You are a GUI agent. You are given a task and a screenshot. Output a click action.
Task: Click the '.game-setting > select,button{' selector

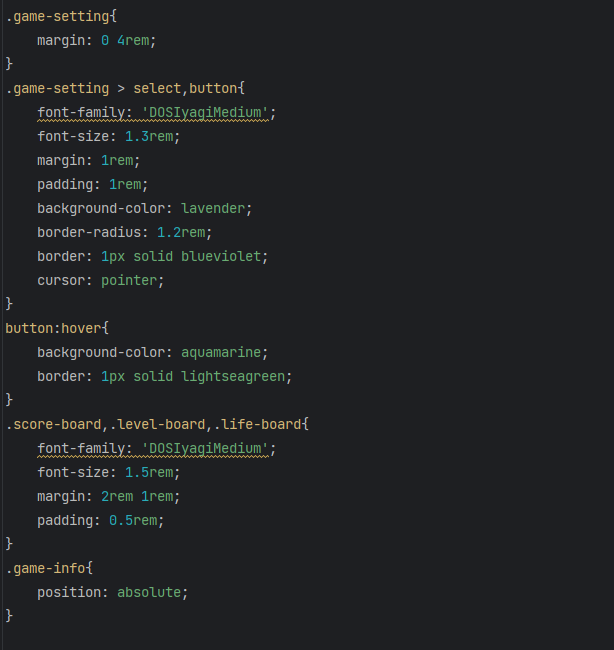tap(125, 88)
